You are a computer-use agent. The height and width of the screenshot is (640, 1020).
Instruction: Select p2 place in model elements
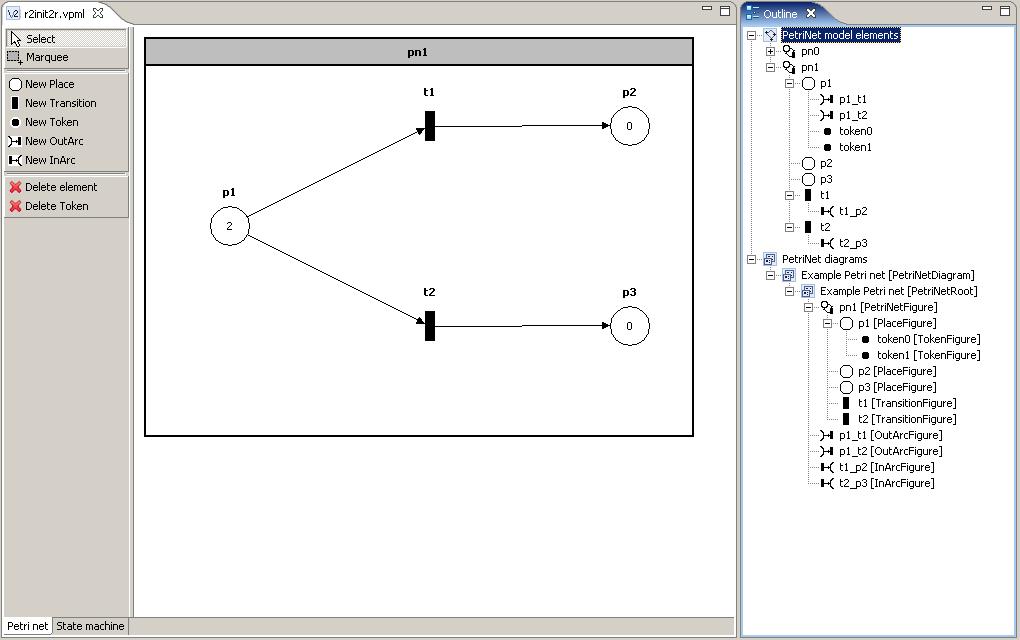(825, 163)
